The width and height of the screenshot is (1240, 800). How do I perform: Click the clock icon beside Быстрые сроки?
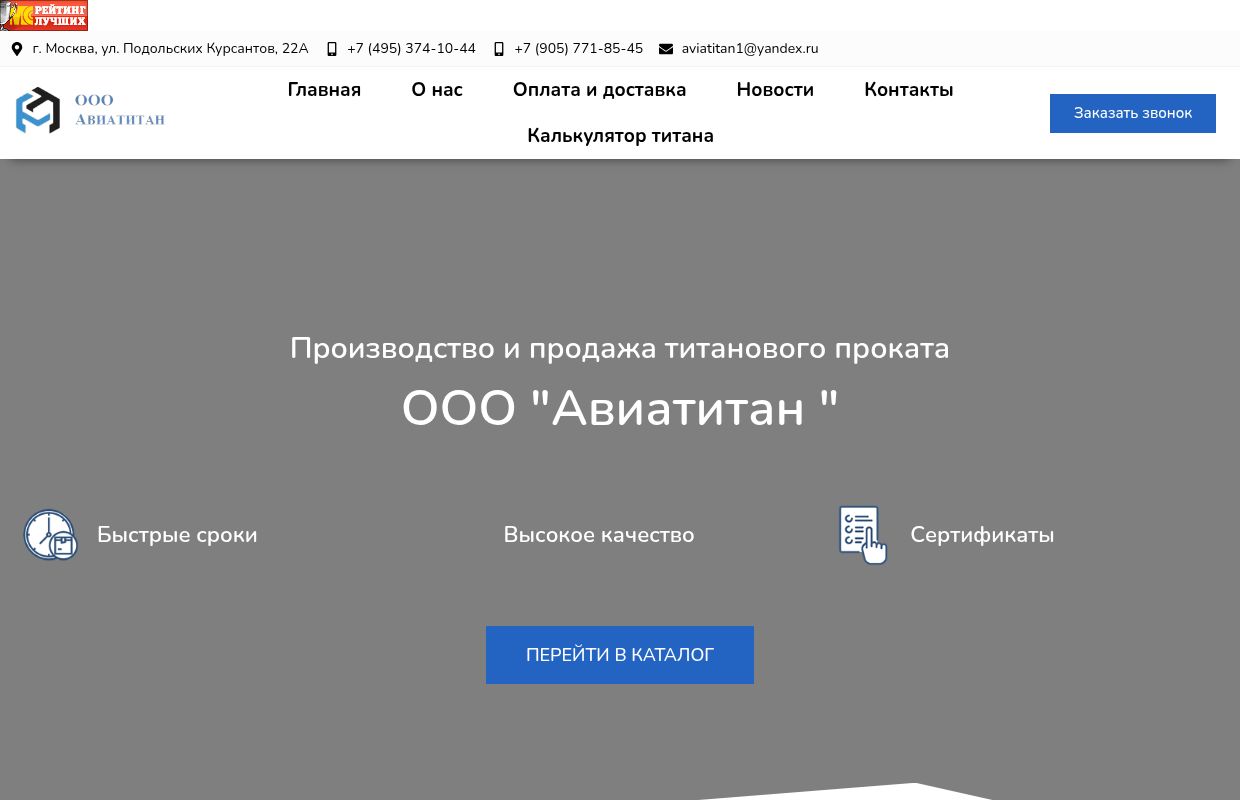pyautogui.click(x=50, y=535)
